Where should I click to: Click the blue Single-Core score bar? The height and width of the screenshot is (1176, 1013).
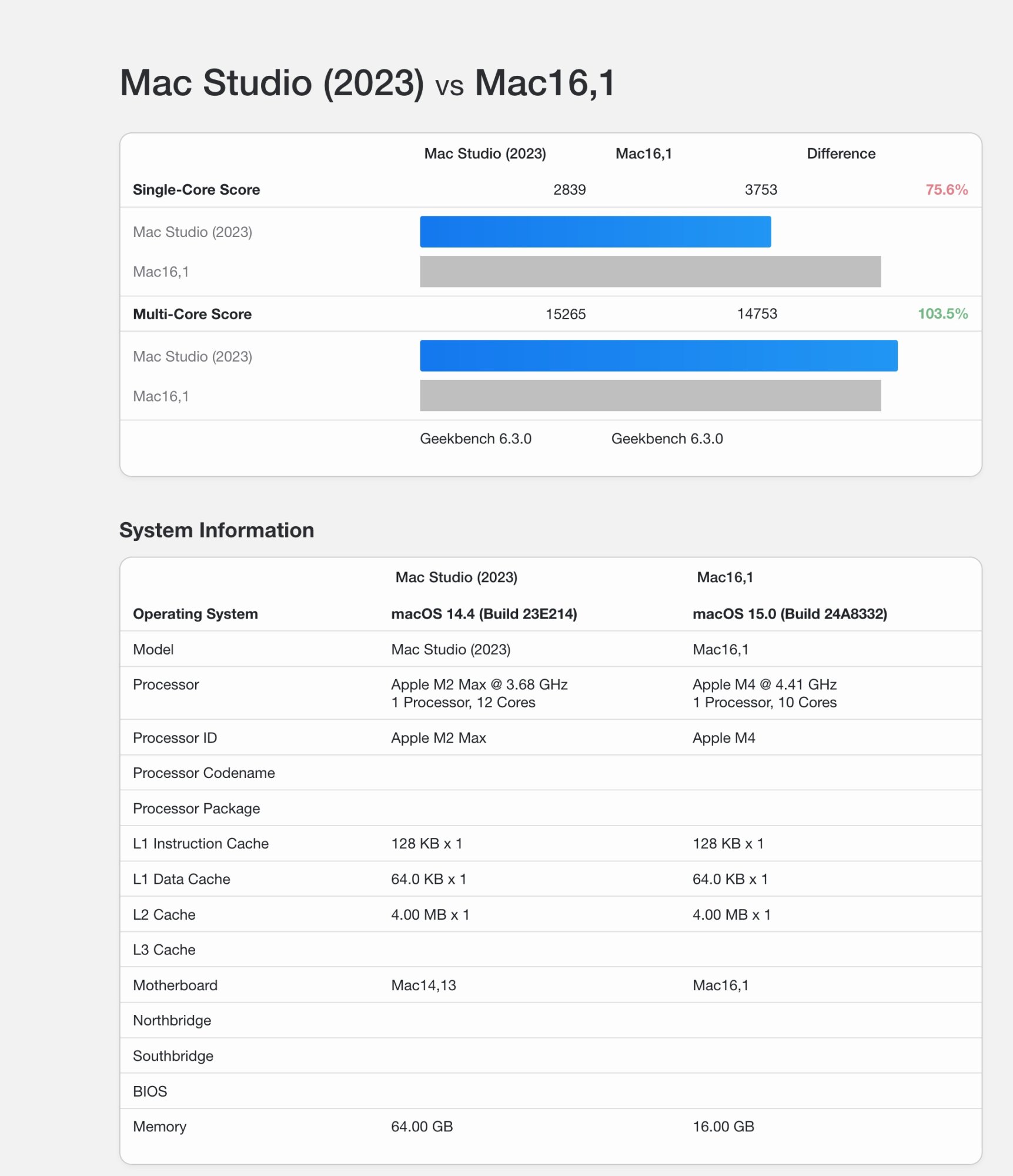[595, 232]
